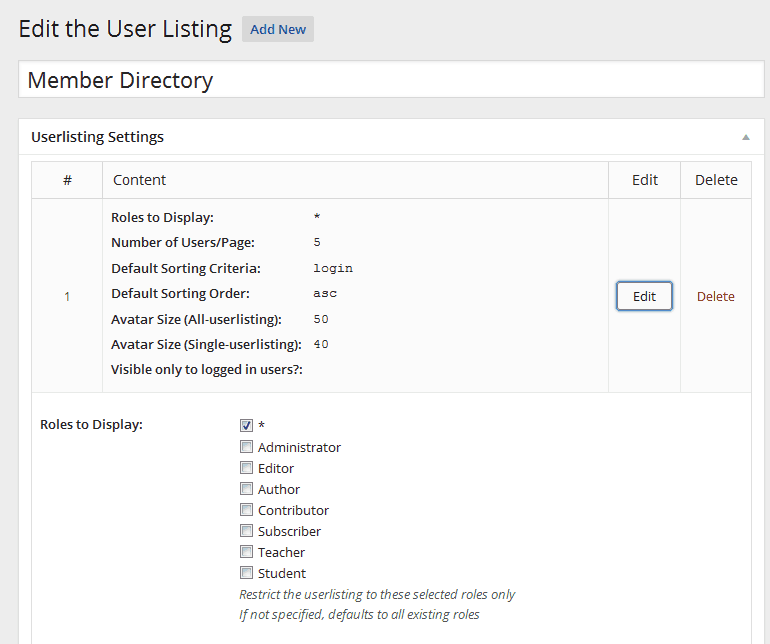
Task: Click the Content column header
Action: tap(140, 180)
